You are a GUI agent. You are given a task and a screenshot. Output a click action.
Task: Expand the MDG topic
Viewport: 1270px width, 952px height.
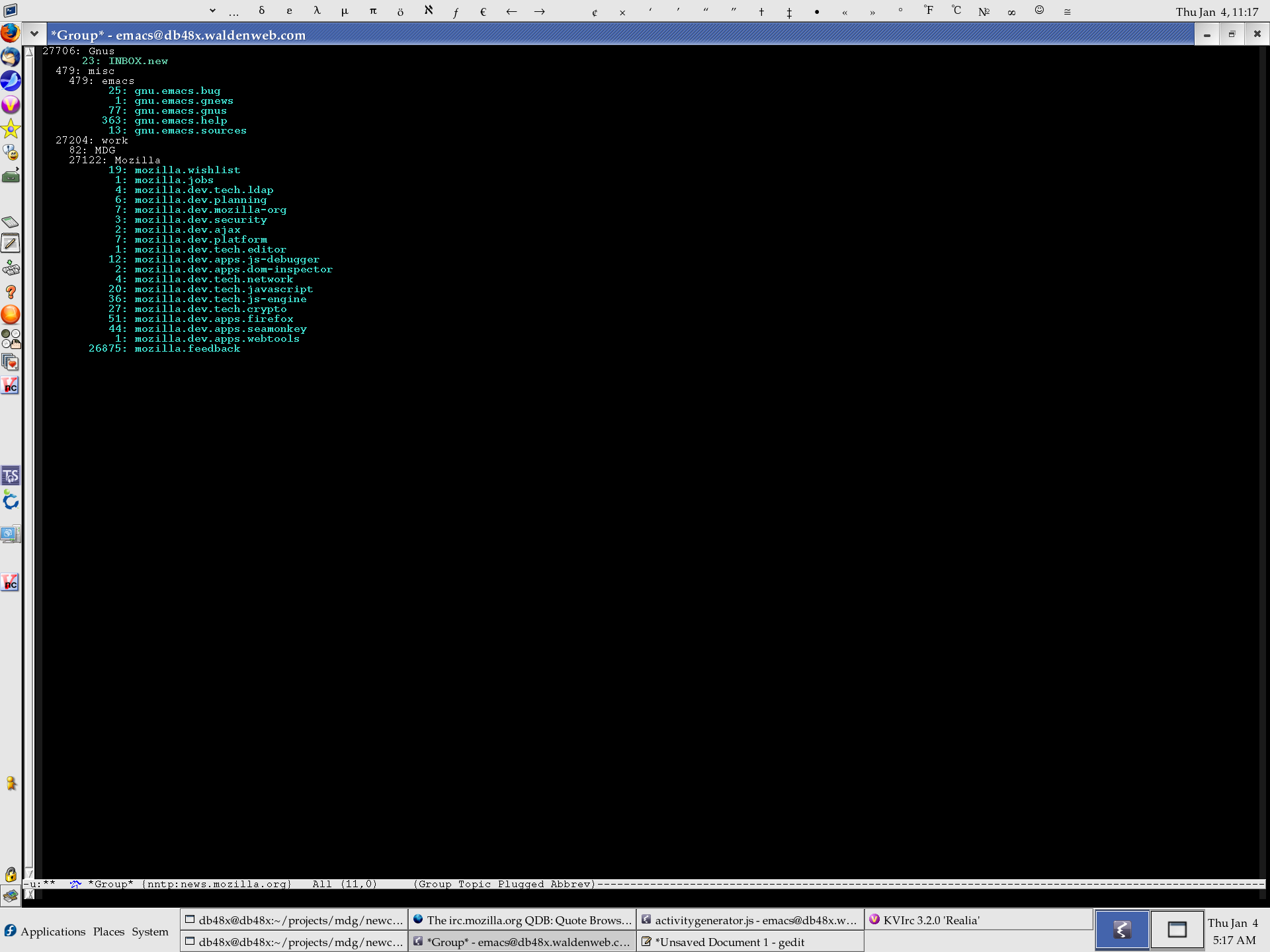tap(105, 150)
